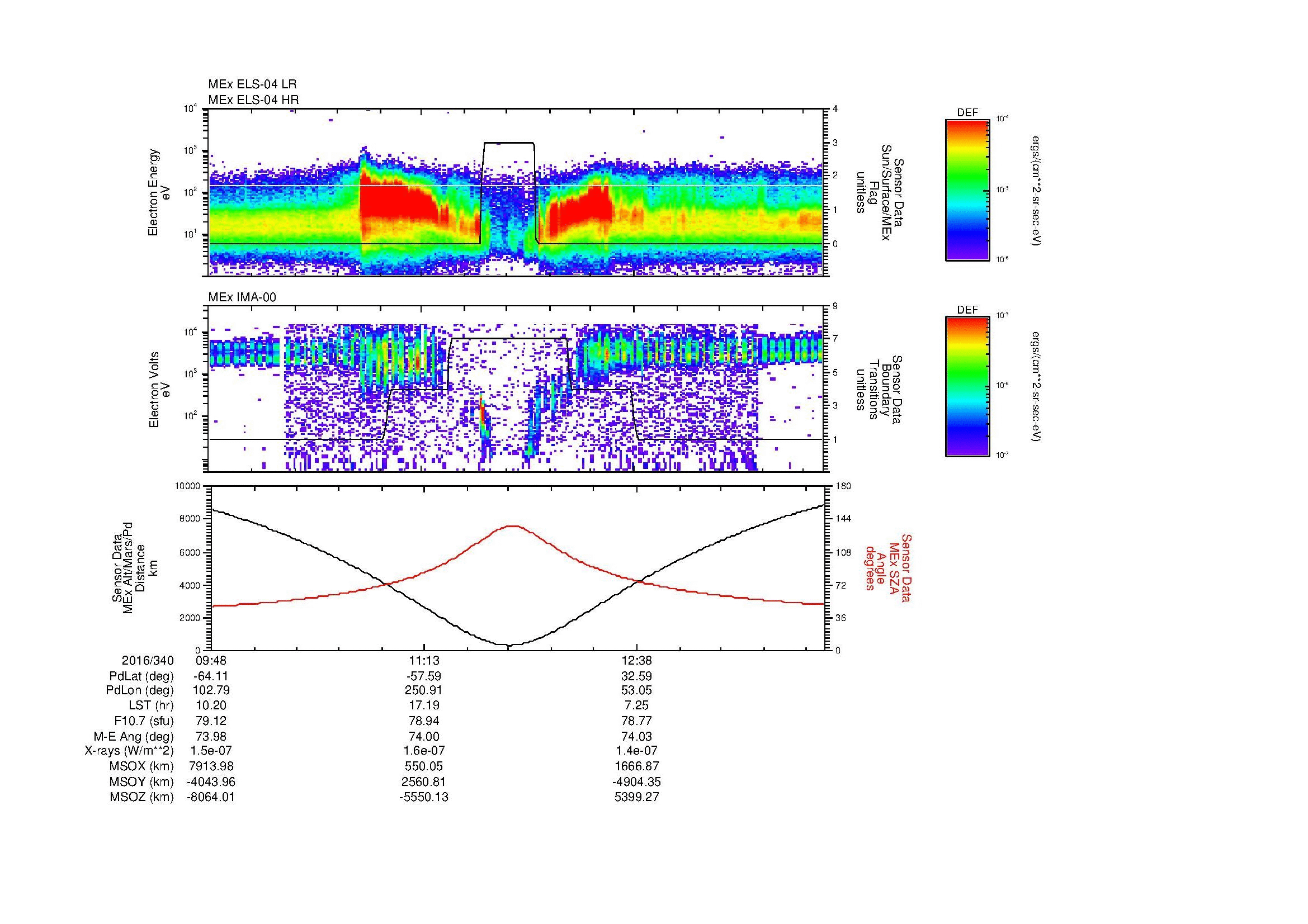This screenshot has width=1308, height=924.
Task: Click the F10.7 value '78.94'
Action: [x=424, y=721]
